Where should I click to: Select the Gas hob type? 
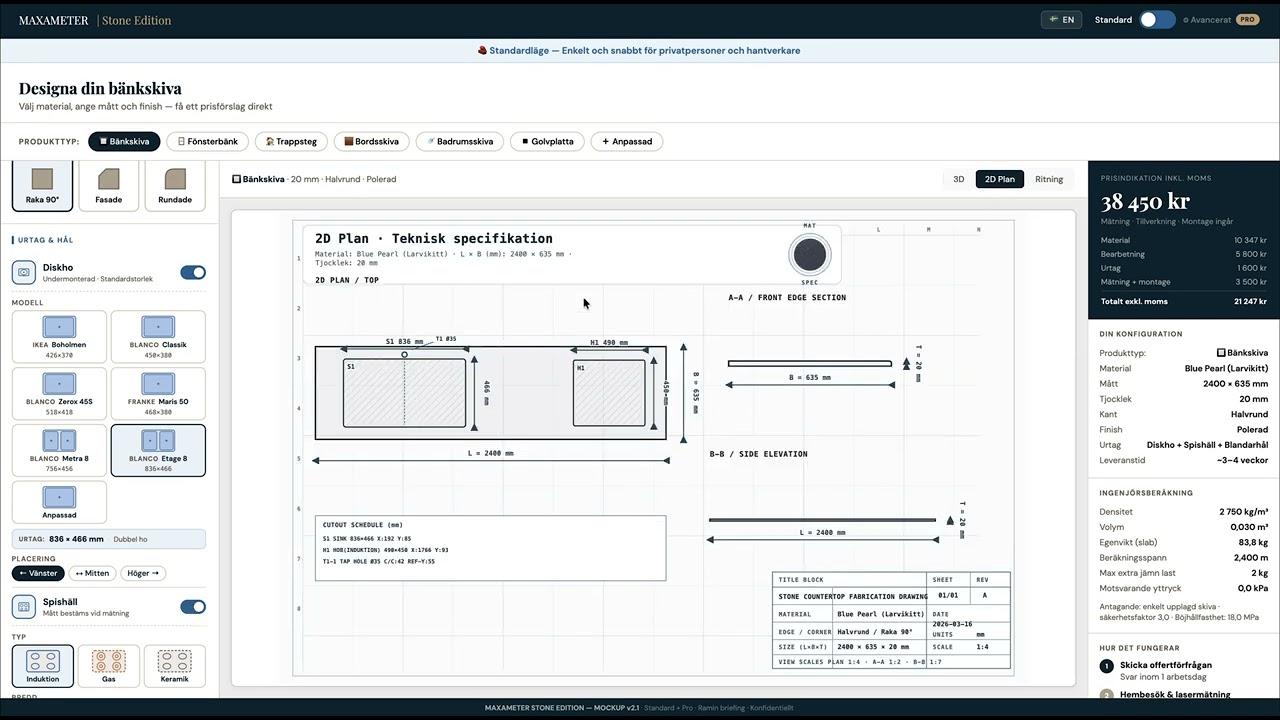point(108,666)
